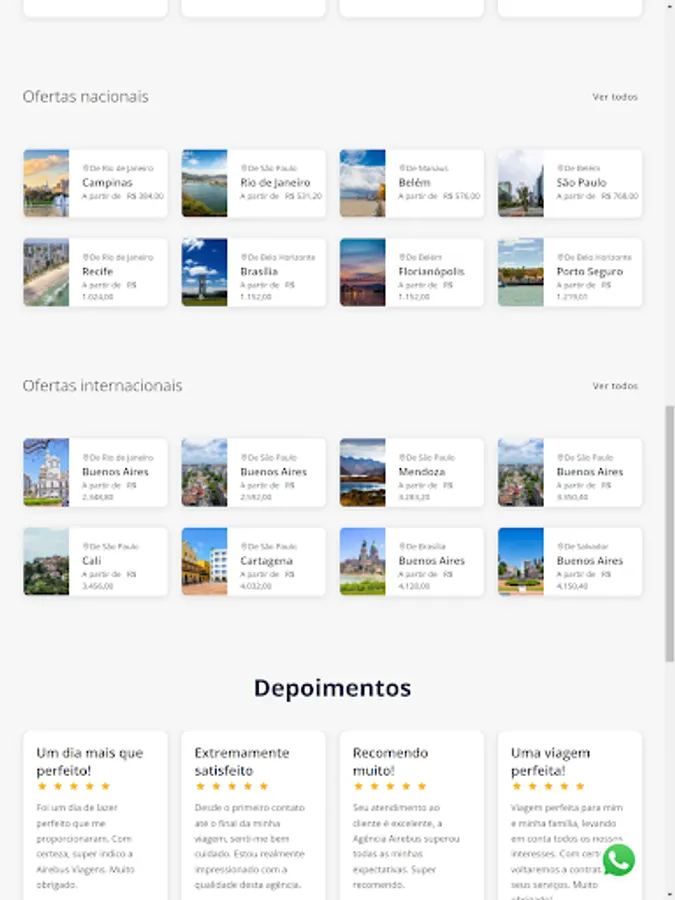This screenshot has width=675, height=900.
Task: Click the star rating under 'Uma viagem perfeita!'
Action: click(548, 786)
